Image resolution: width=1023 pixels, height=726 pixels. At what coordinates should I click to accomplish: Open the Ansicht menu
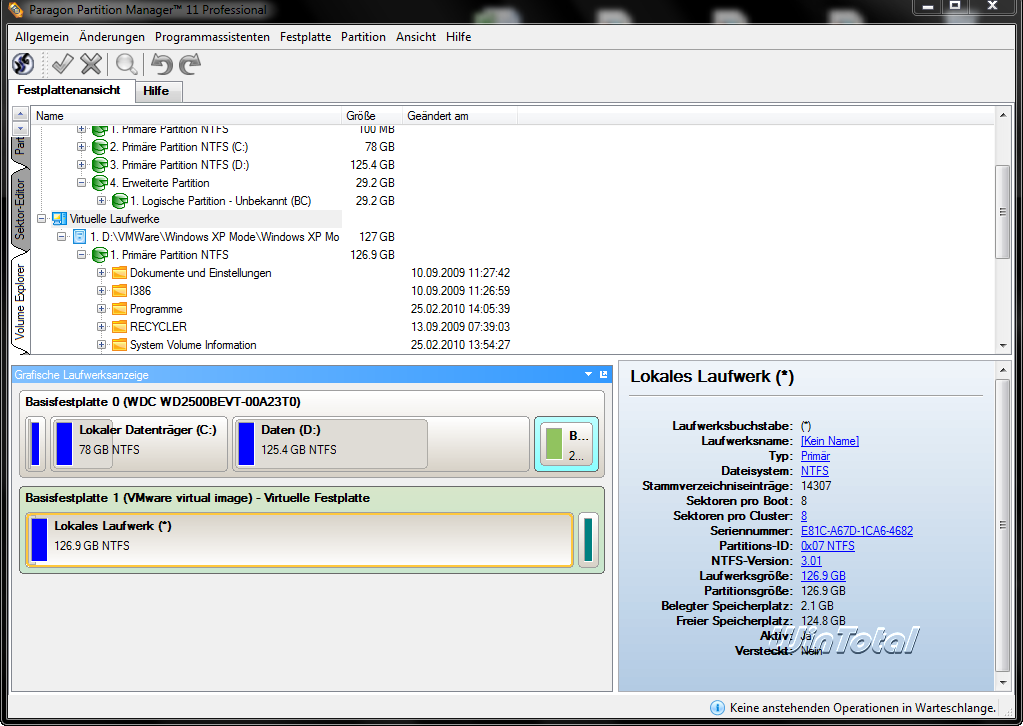[416, 37]
